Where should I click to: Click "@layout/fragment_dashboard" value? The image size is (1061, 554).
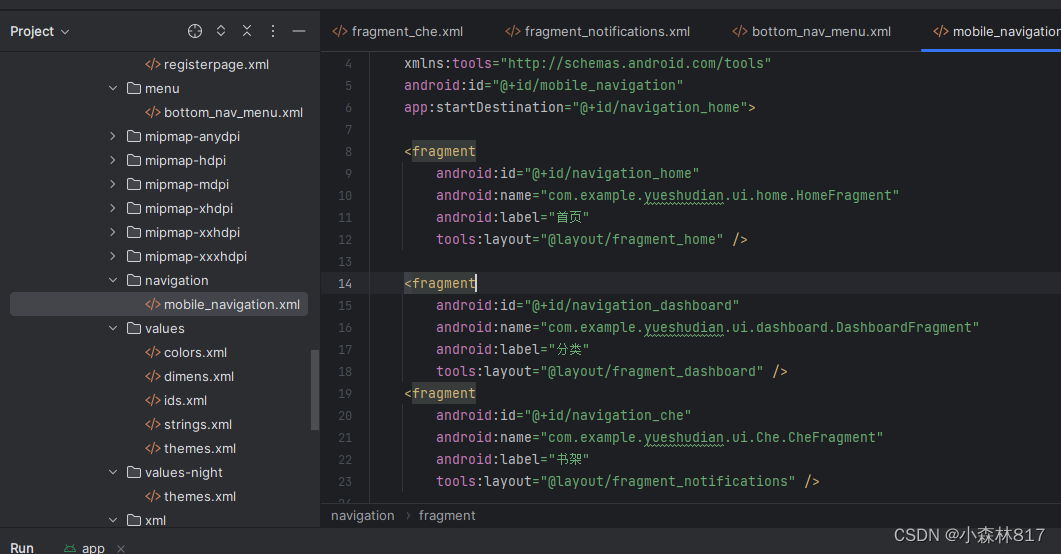(652, 371)
